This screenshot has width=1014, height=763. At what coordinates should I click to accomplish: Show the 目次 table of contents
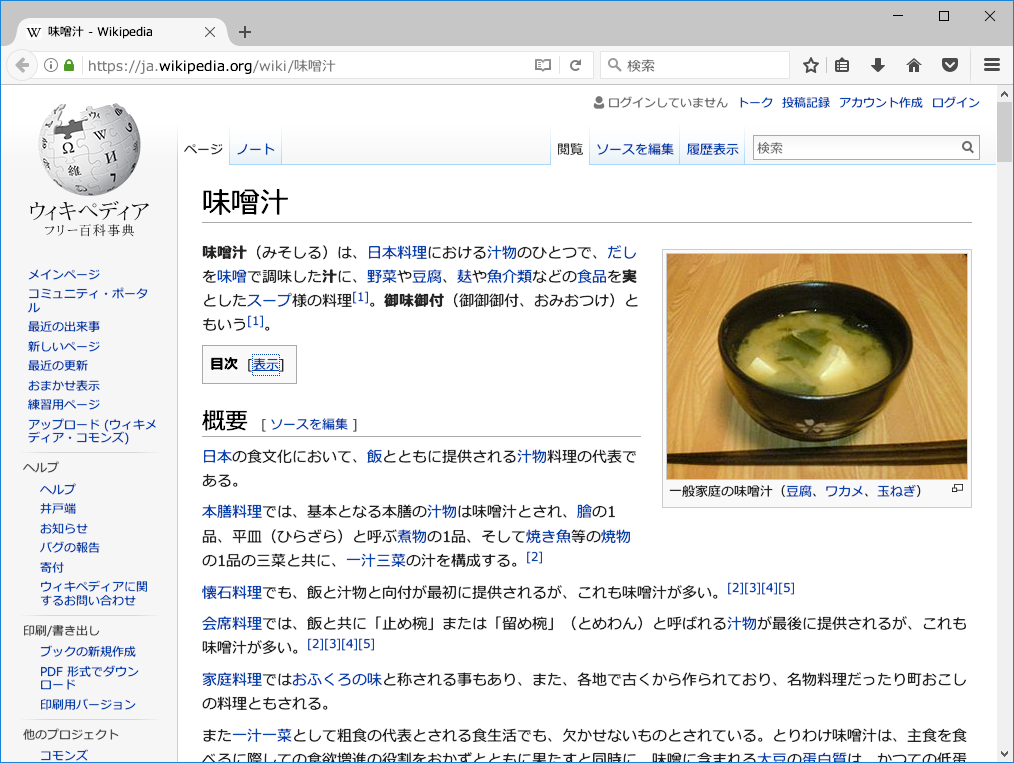pyautogui.click(x=266, y=365)
